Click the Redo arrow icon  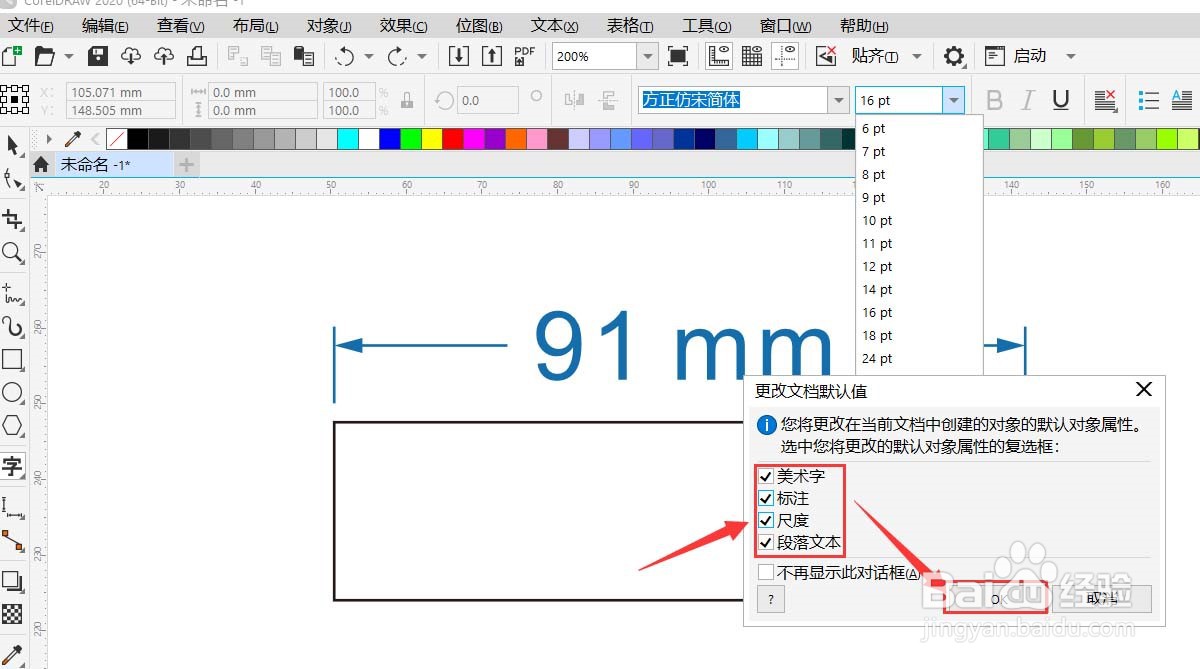click(x=397, y=56)
